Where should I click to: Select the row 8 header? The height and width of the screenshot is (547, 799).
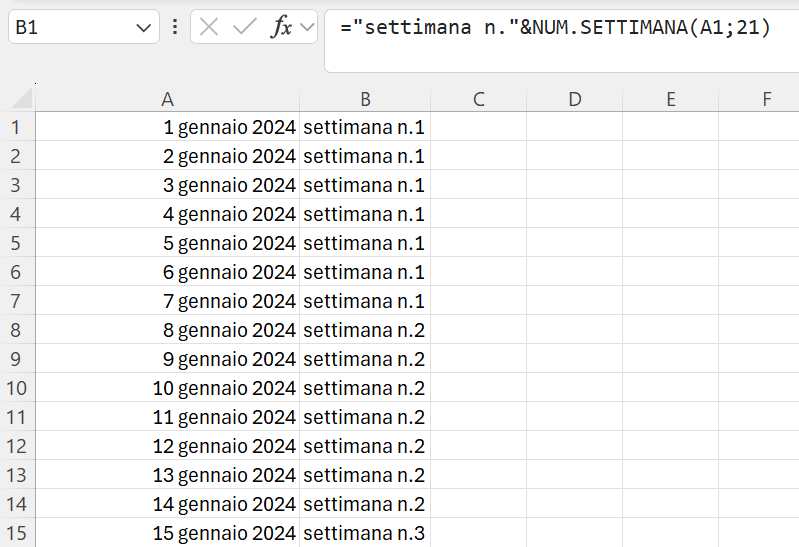16,330
